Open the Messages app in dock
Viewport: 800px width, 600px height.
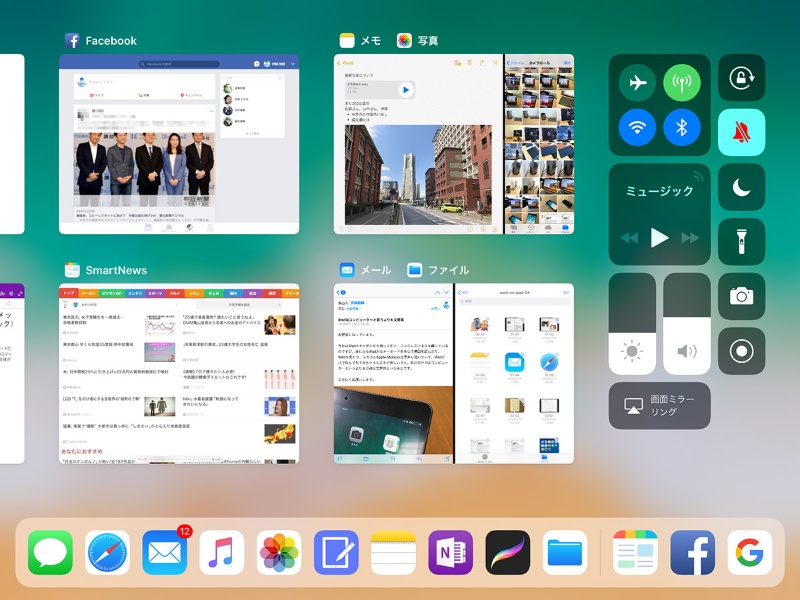pos(50,552)
